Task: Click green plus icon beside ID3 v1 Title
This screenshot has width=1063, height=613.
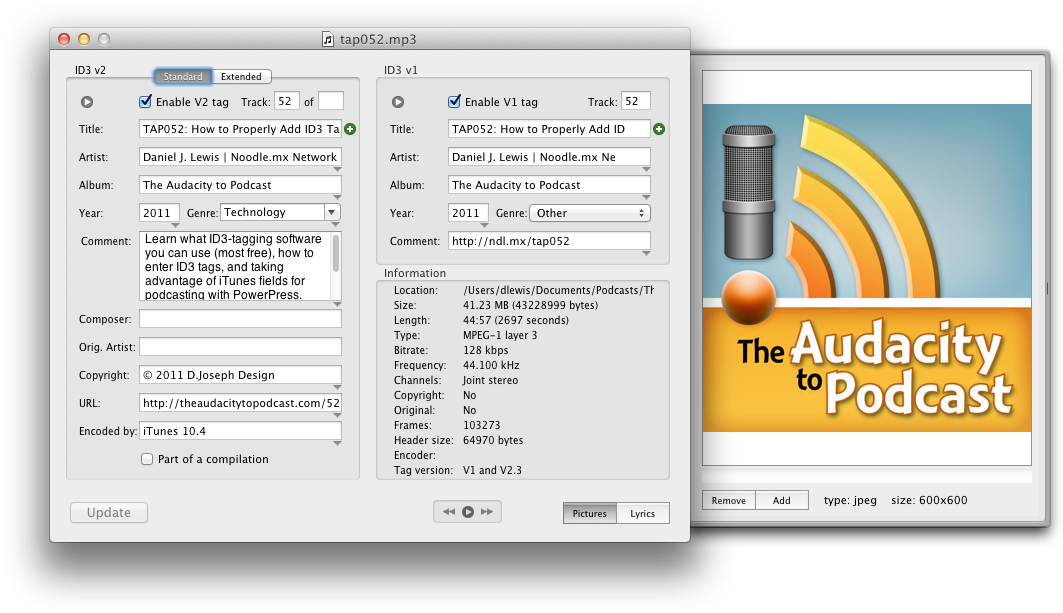Action: click(659, 129)
